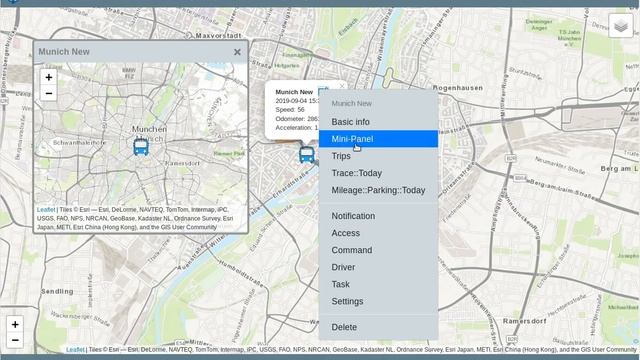This screenshot has width=640, height=360.
Task: Open Mileage::Parking::Today report
Action: coord(378,191)
